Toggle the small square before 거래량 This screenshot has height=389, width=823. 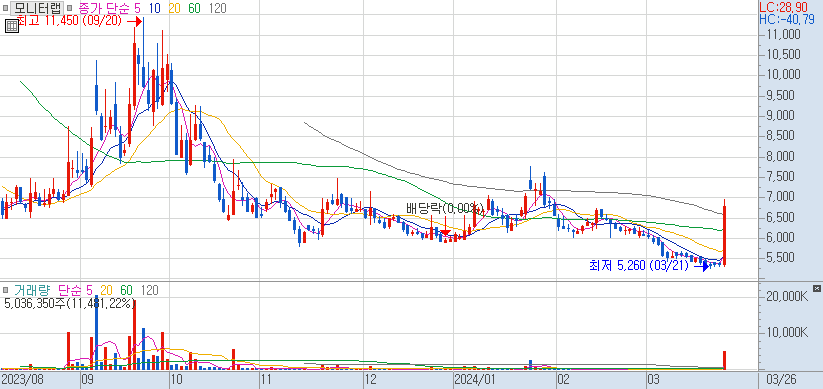click(5, 290)
